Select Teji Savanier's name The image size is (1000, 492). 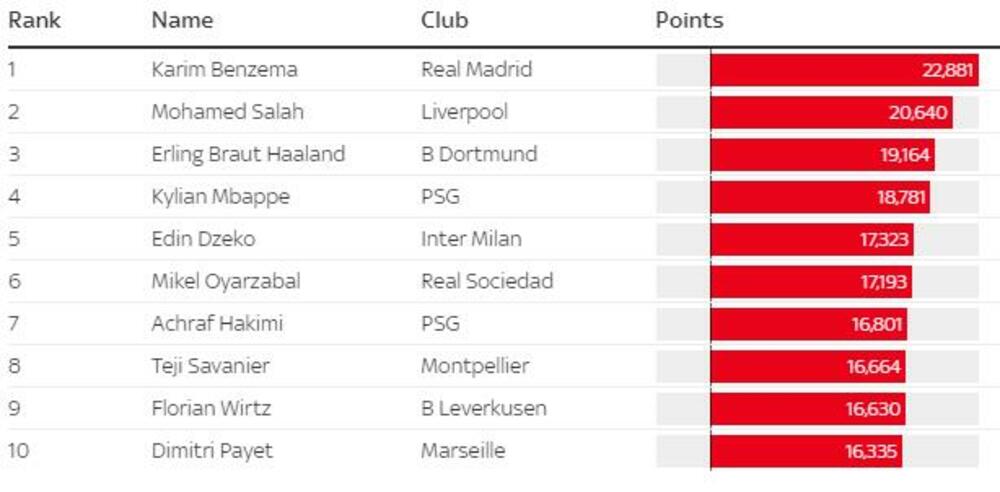point(210,366)
